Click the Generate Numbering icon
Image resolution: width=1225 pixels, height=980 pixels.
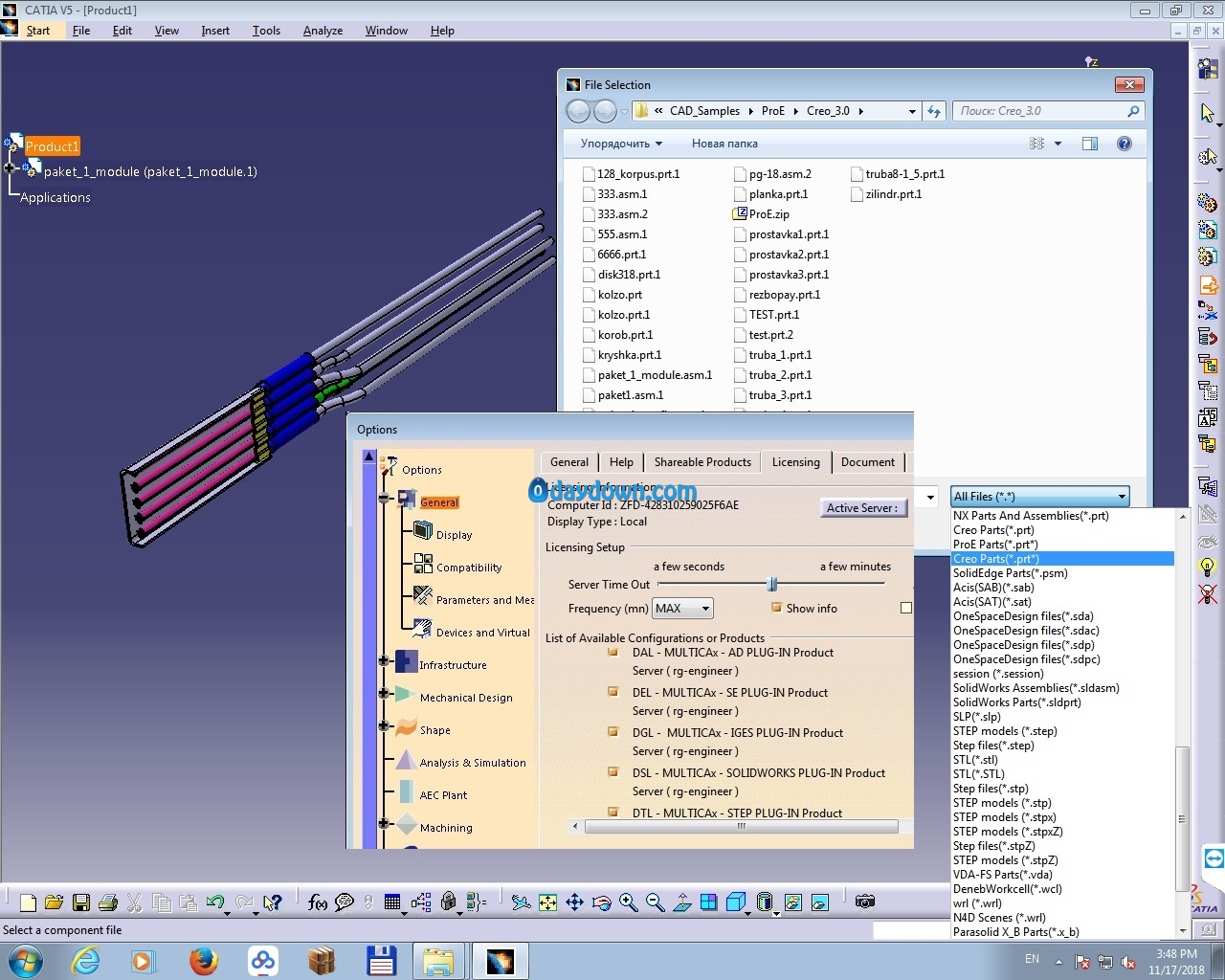pos(1208,418)
